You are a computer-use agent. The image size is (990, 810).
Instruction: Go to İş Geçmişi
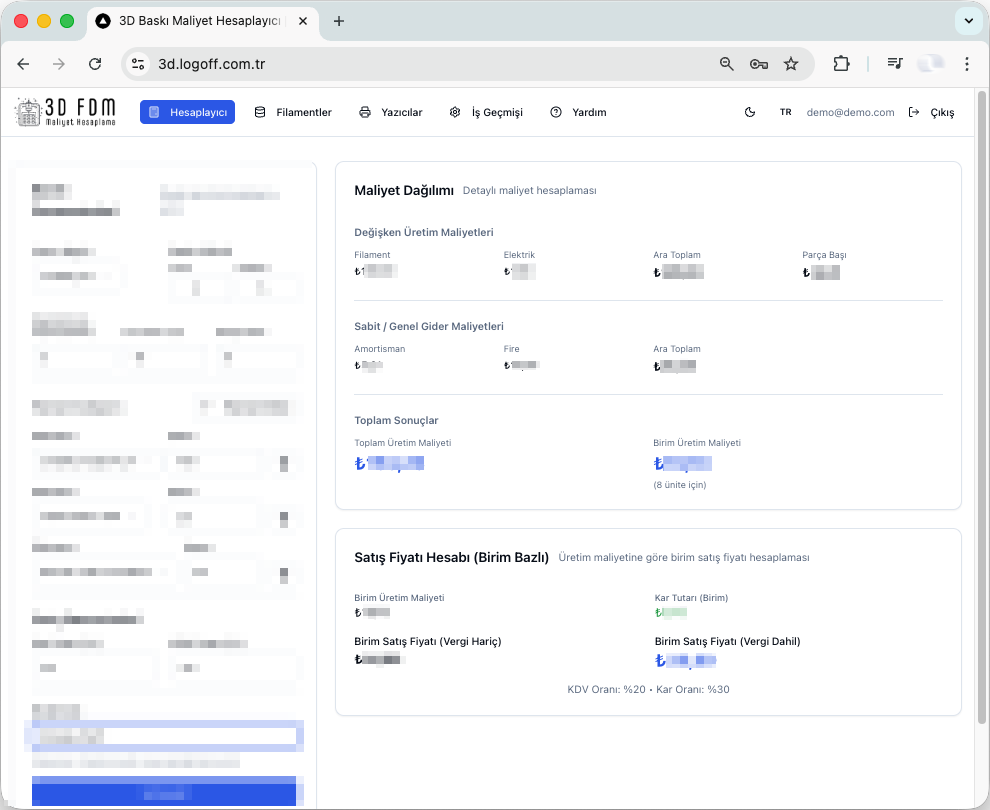[x=486, y=112]
